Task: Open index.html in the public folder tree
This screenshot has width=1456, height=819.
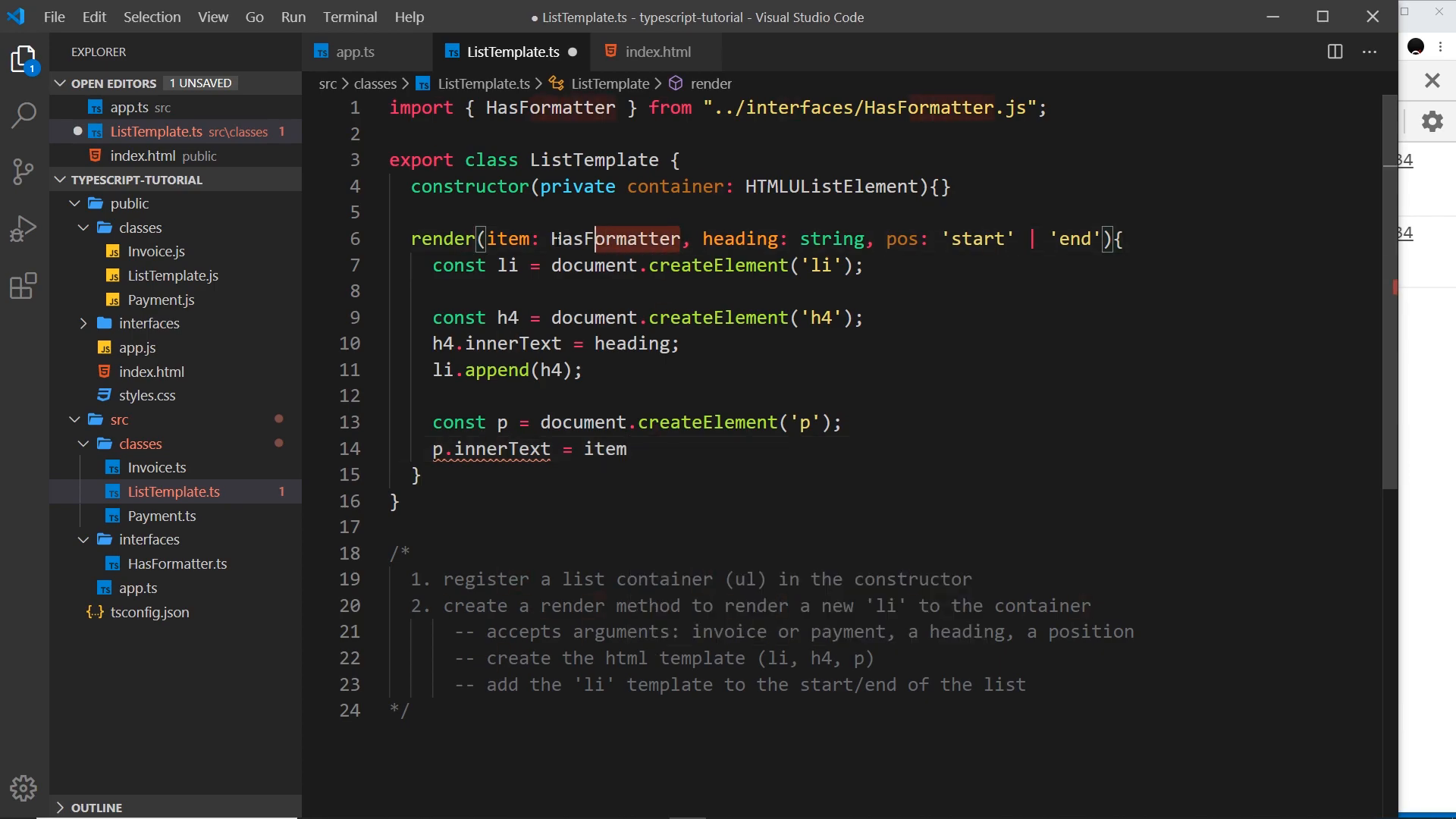Action: (151, 372)
